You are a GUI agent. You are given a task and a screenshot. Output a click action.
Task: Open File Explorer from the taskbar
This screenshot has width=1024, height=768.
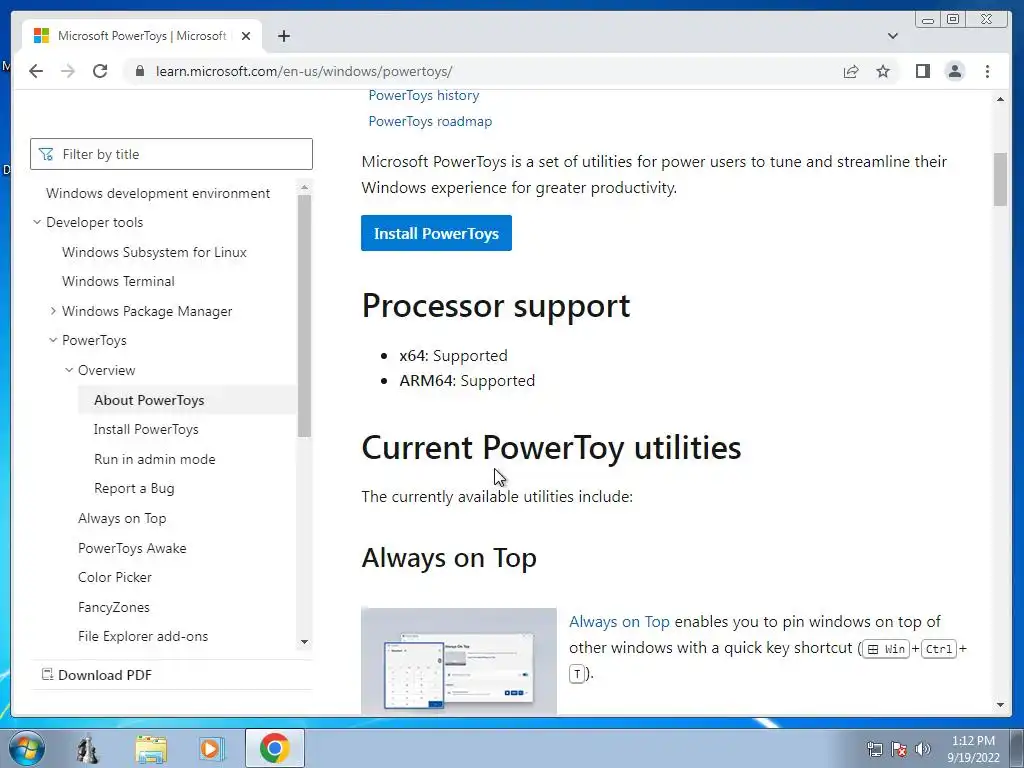(152, 748)
